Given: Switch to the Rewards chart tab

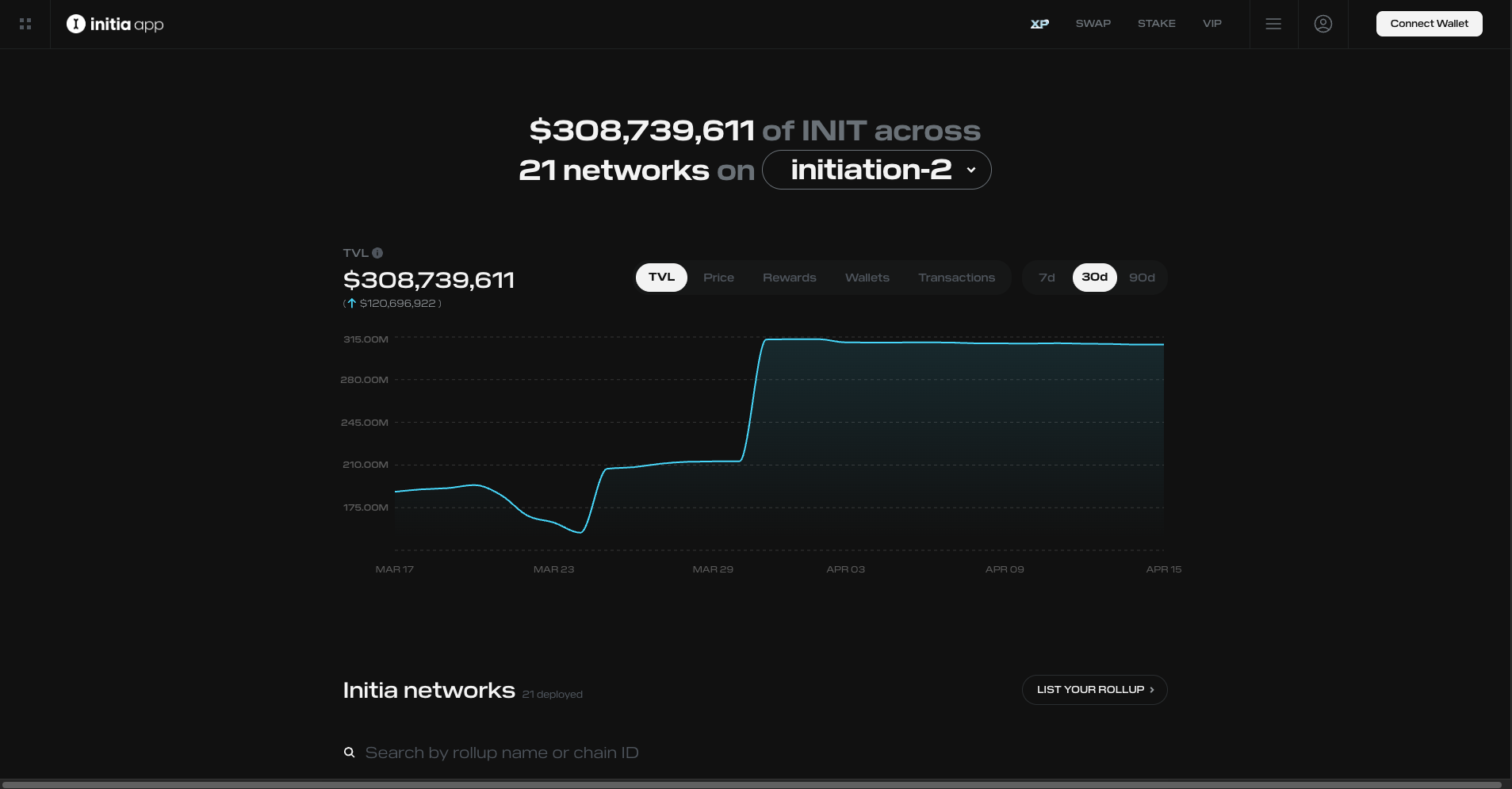Looking at the screenshot, I should [x=790, y=278].
